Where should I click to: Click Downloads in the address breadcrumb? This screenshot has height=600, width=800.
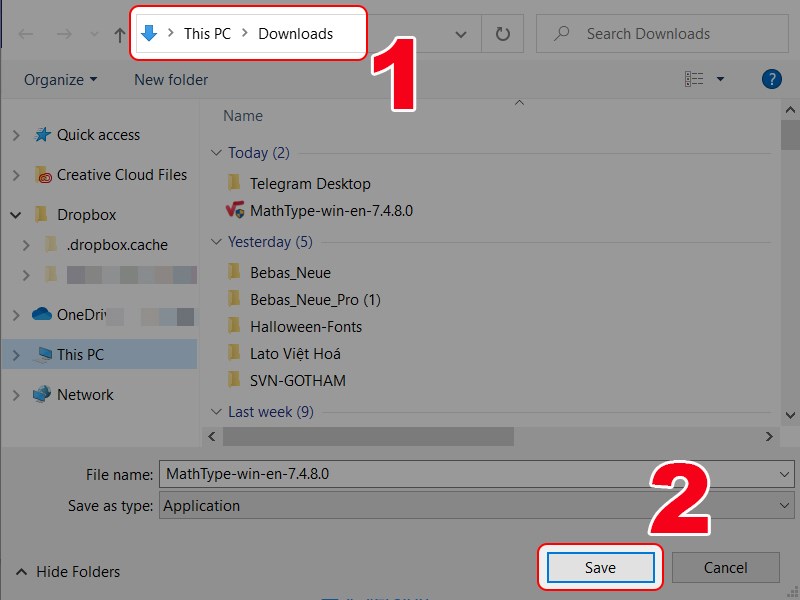(x=295, y=33)
